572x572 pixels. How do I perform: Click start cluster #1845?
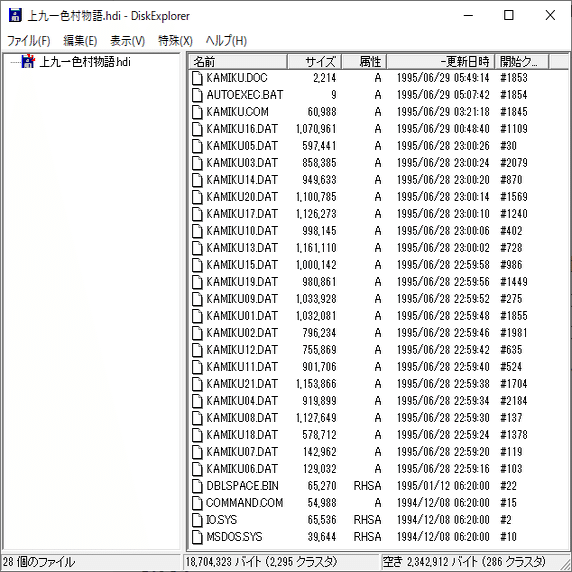(514, 112)
